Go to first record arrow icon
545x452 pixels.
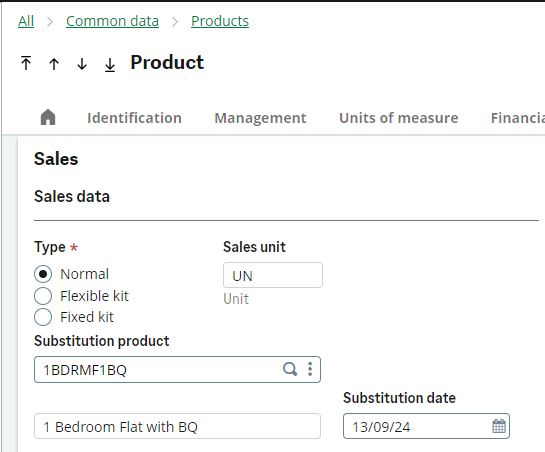(26, 63)
